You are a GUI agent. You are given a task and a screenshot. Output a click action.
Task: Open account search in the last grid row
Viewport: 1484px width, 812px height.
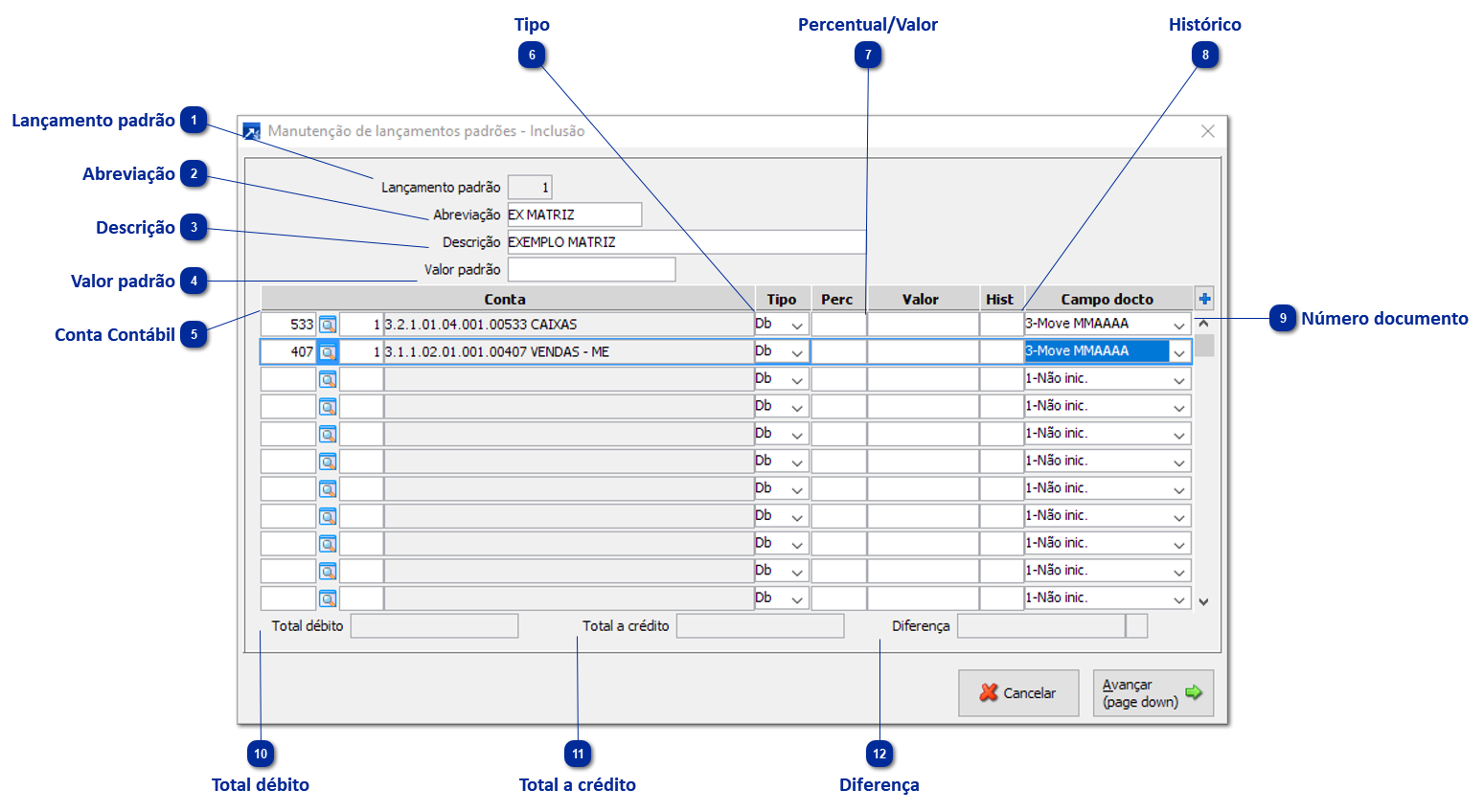click(x=328, y=598)
